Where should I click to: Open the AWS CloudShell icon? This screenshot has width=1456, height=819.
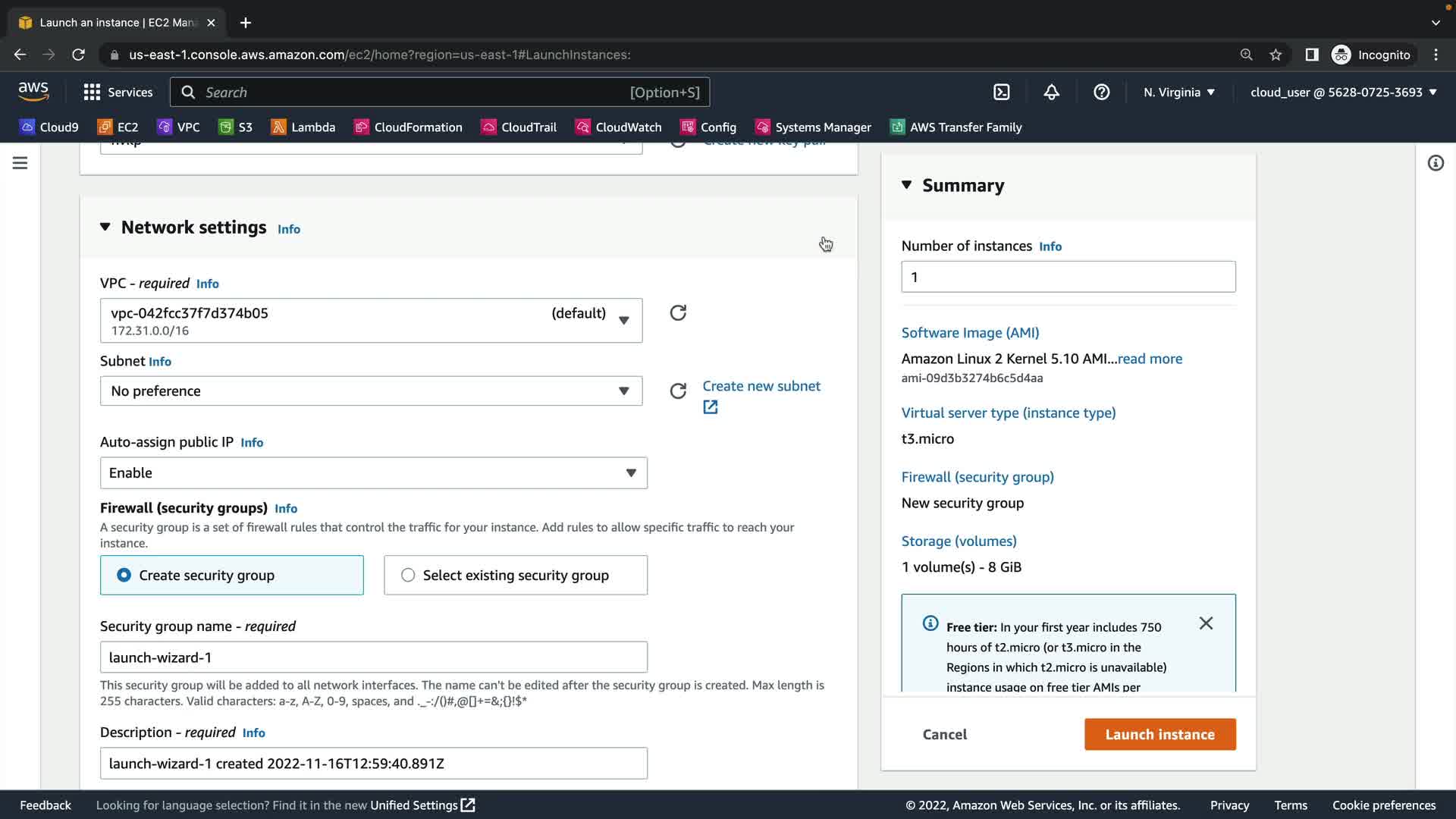point(1001,92)
